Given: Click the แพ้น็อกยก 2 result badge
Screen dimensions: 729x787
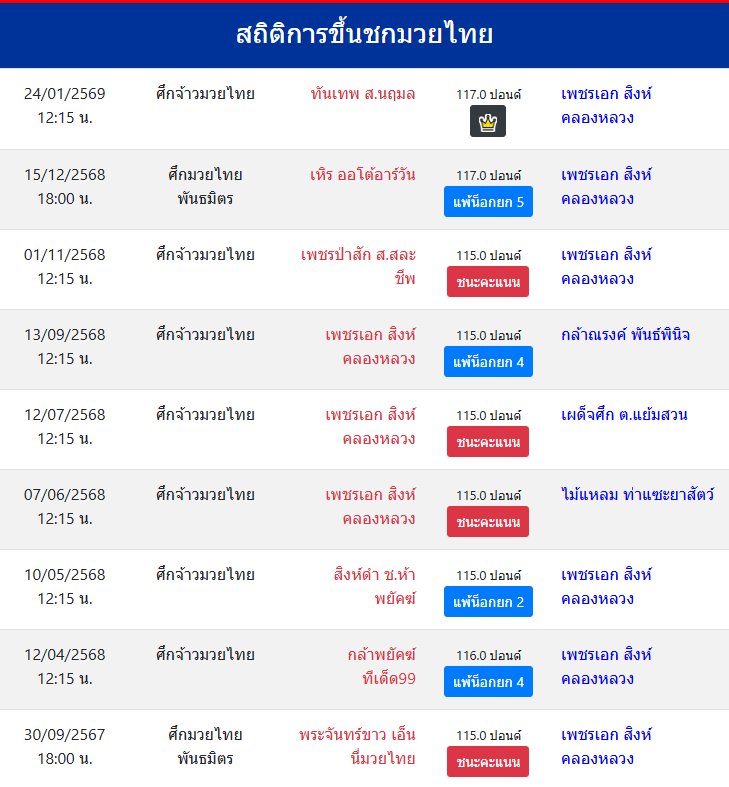Looking at the screenshot, I should 488,602.
